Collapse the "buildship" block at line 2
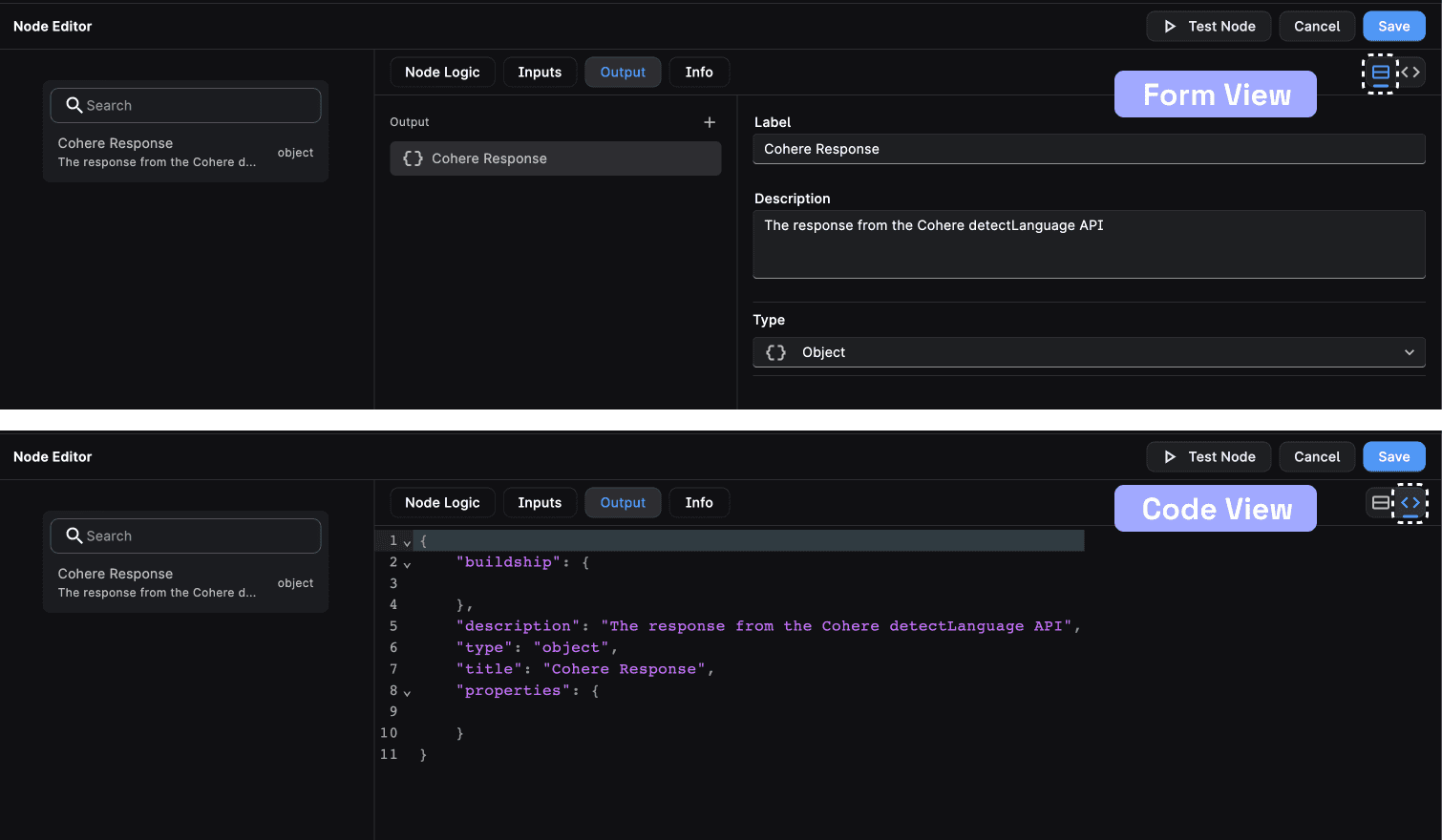Image resolution: width=1442 pixels, height=840 pixels. coord(408,563)
